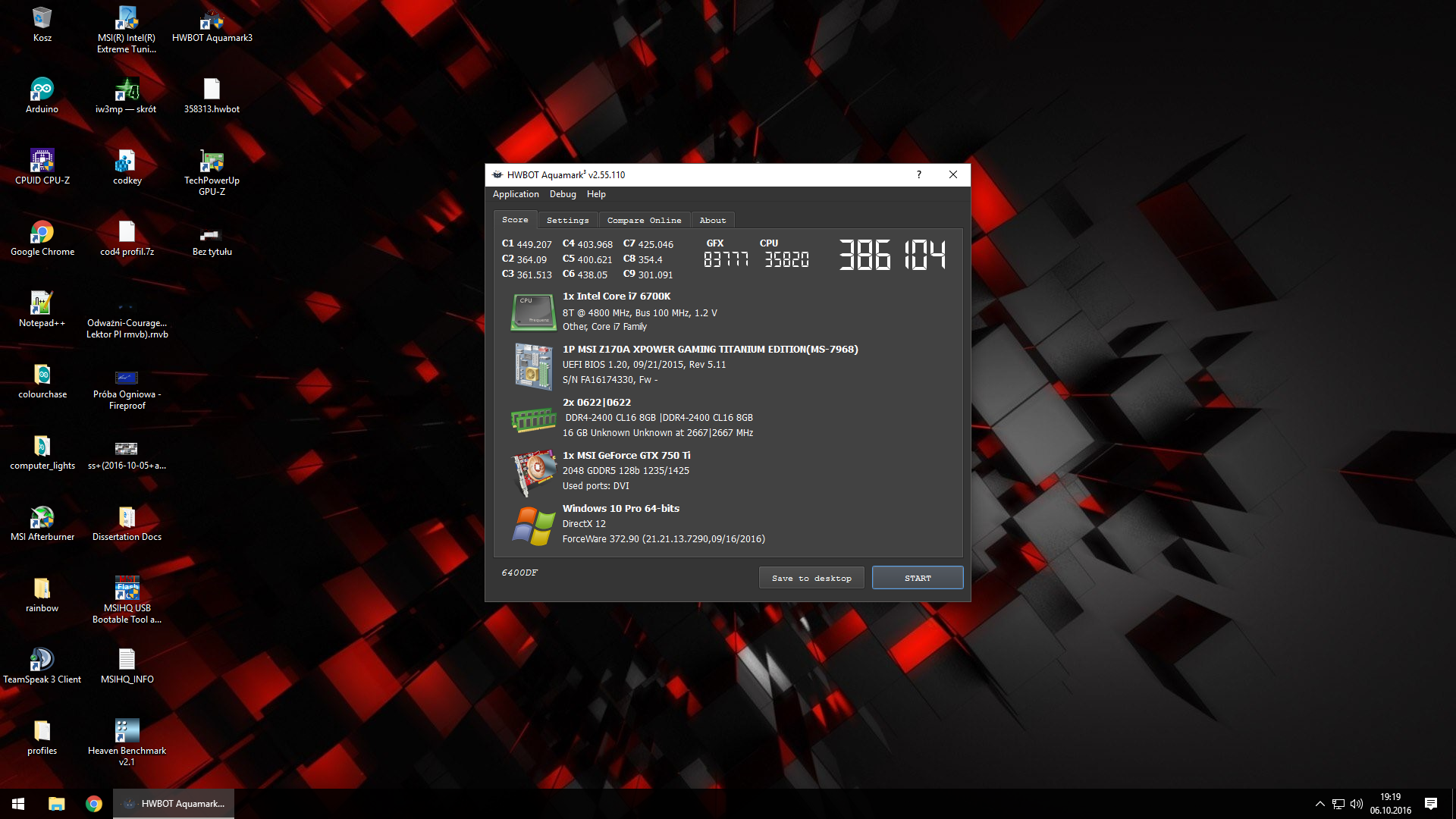The width and height of the screenshot is (1456, 819).
Task: Launch Heaven Benchmark v2.1 shortcut
Action: [x=127, y=743]
